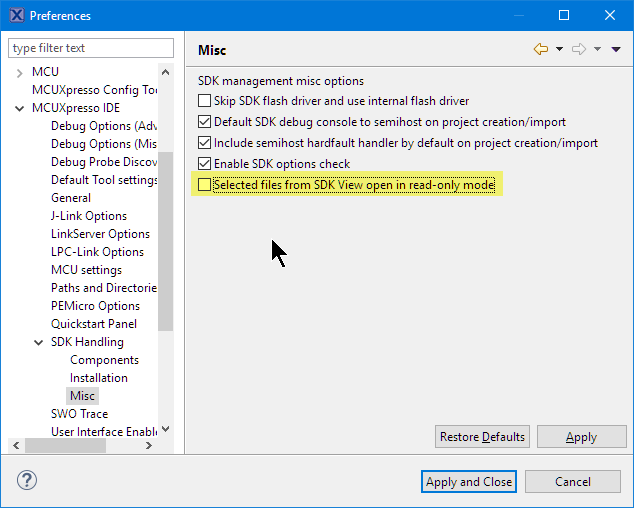
Task: Collapse the SDK Handling tree node
Action: coord(39,342)
